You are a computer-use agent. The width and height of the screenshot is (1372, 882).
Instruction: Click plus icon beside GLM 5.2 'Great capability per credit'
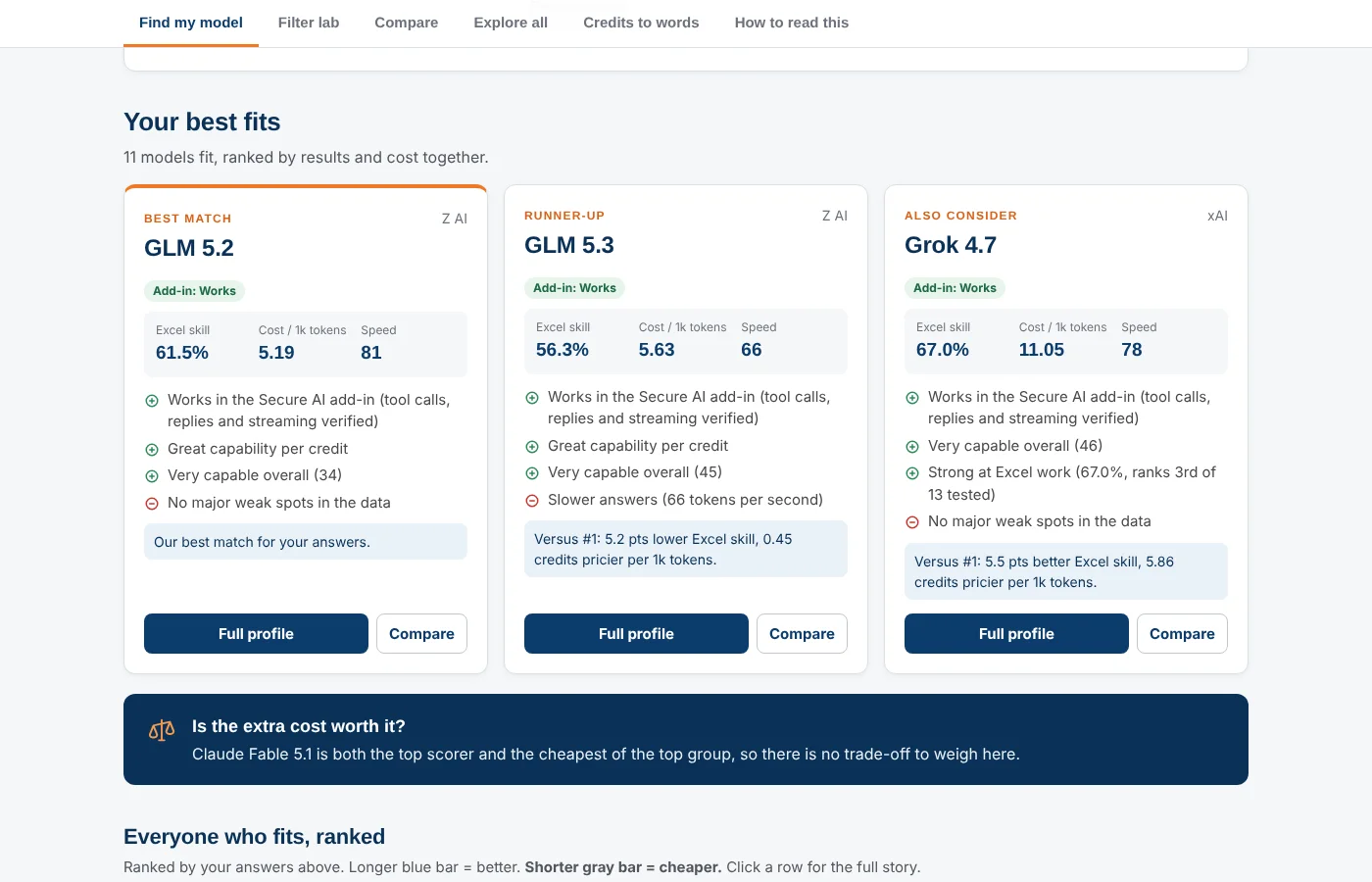coord(152,450)
